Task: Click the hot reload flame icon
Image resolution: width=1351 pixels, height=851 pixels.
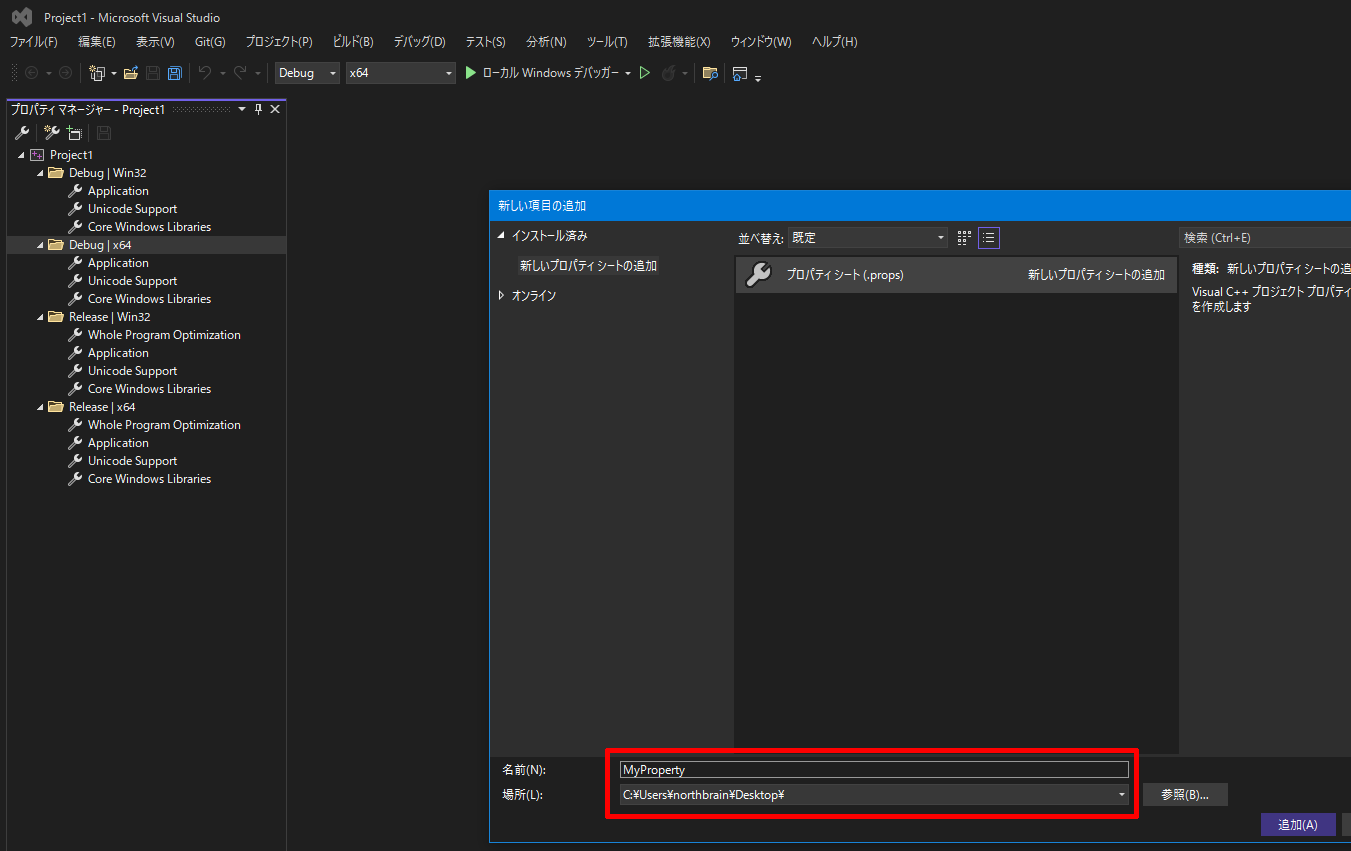Action: [668, 73]
